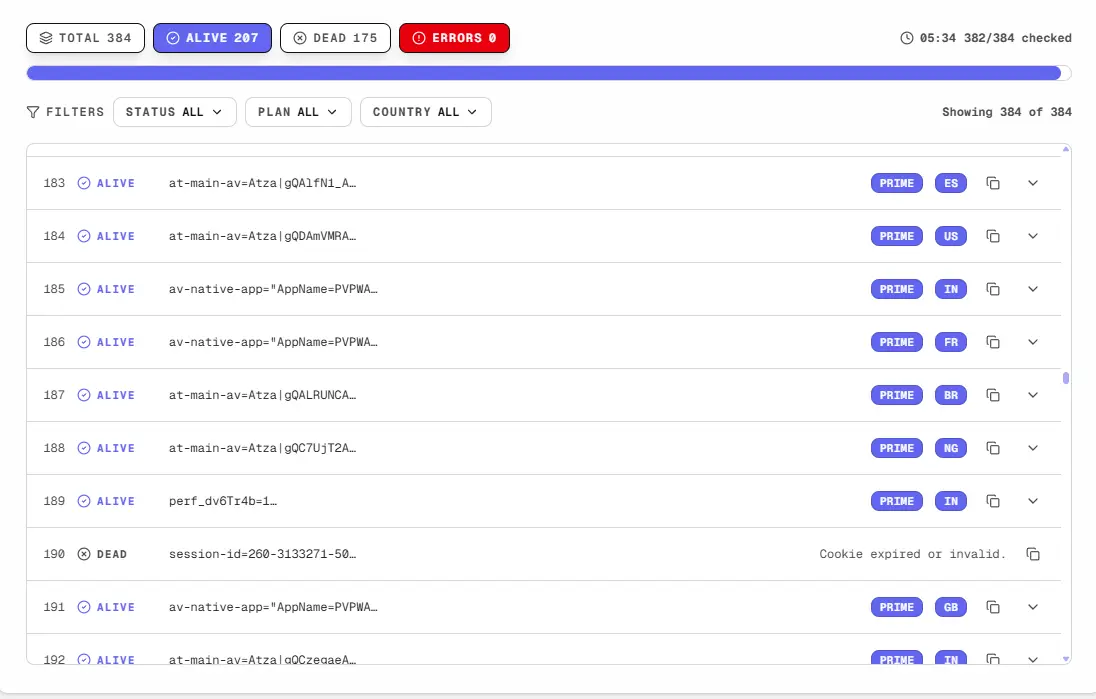Image resolution: width=1096 pixels, height=699 pixels.
Task: Expand details for row 191
Action: pyautogui.click(x=1033, y=607)
